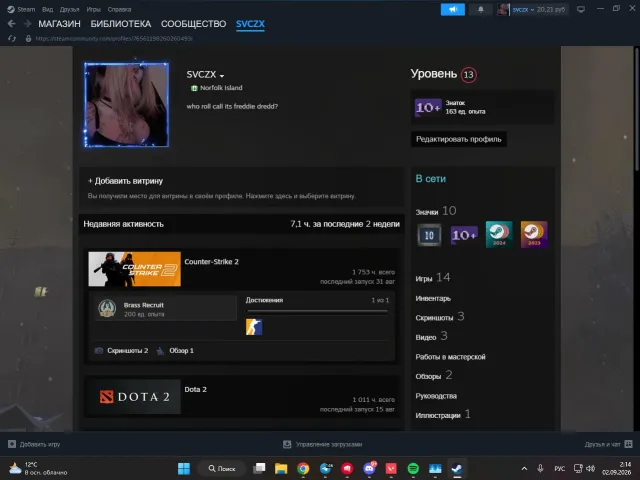Viewport: 640px width, 480px height.
Task: Open Скриншоты 2 under Counter-Strike 2
Action: (122, 351)
